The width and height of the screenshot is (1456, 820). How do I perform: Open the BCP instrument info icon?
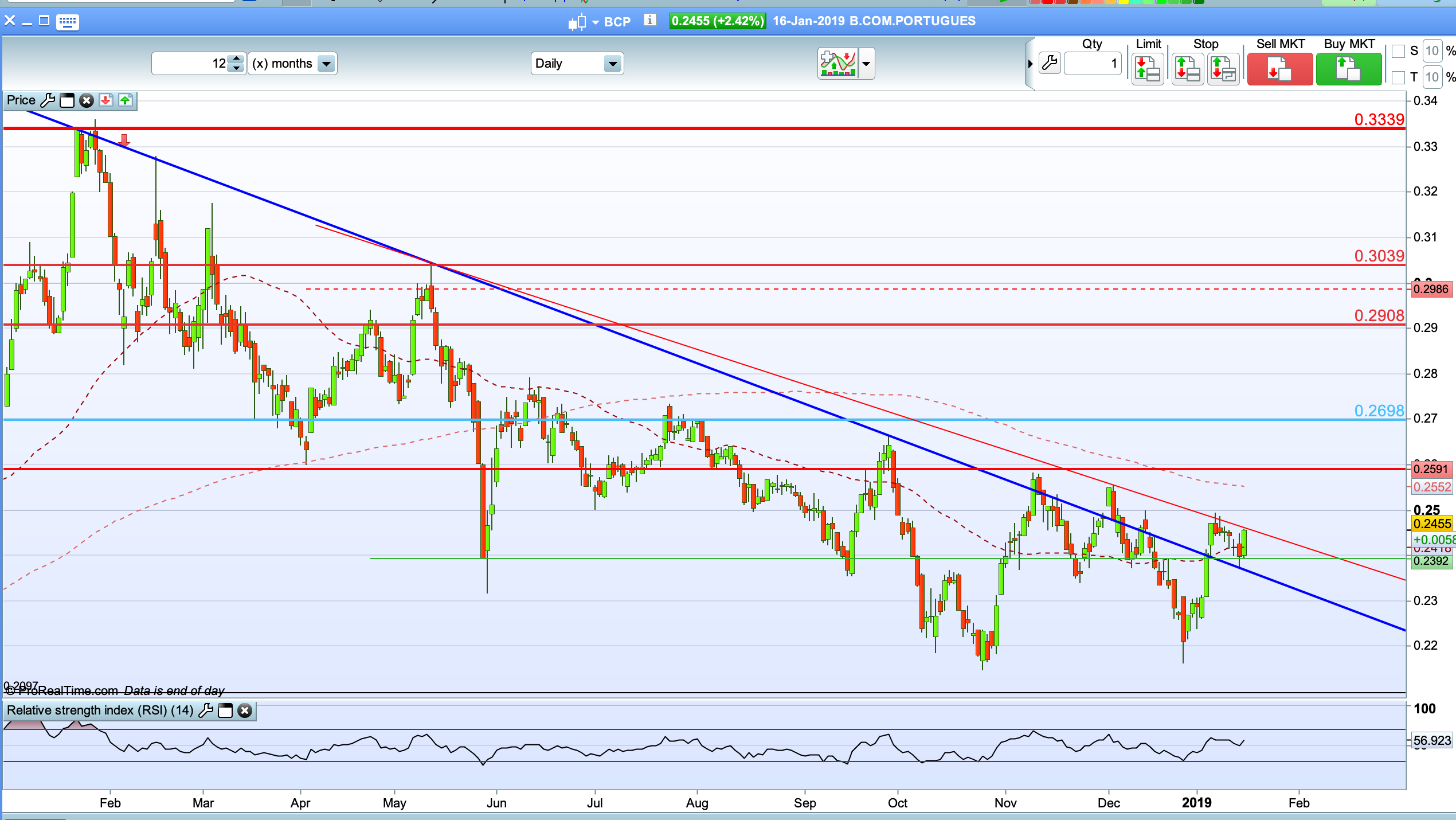pyautogui.click(x=649, y=21)
